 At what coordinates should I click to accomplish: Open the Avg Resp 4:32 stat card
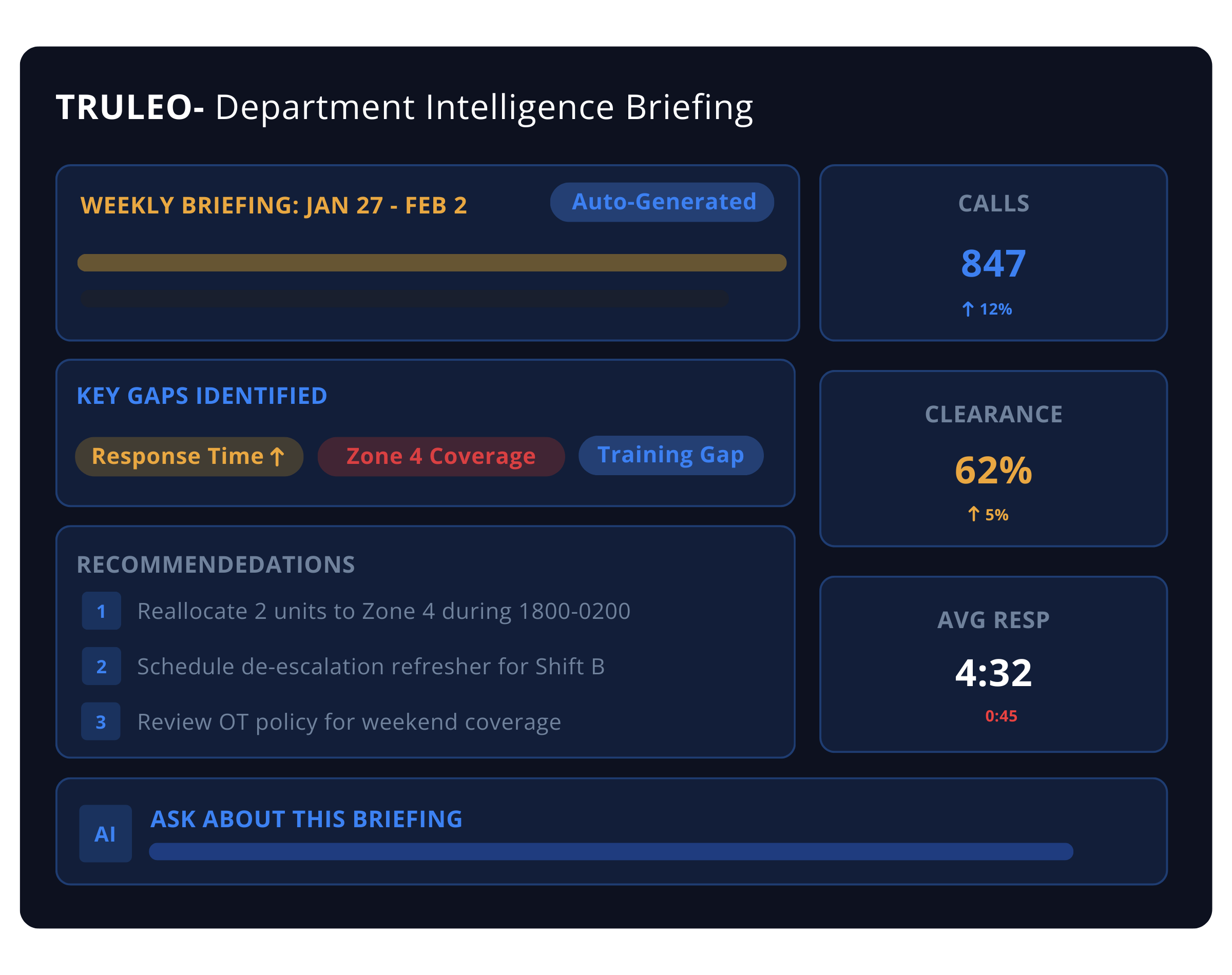tap(993, 664)
